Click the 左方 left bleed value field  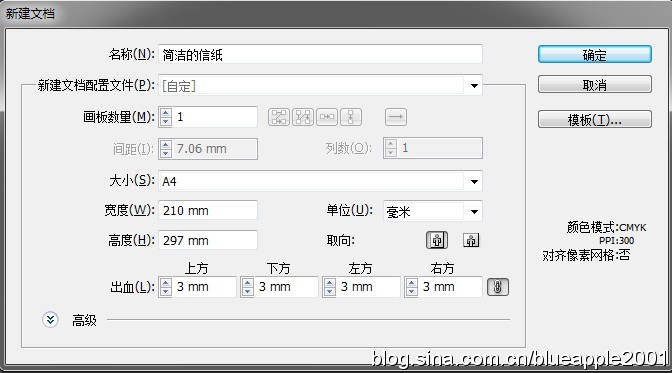368,287
